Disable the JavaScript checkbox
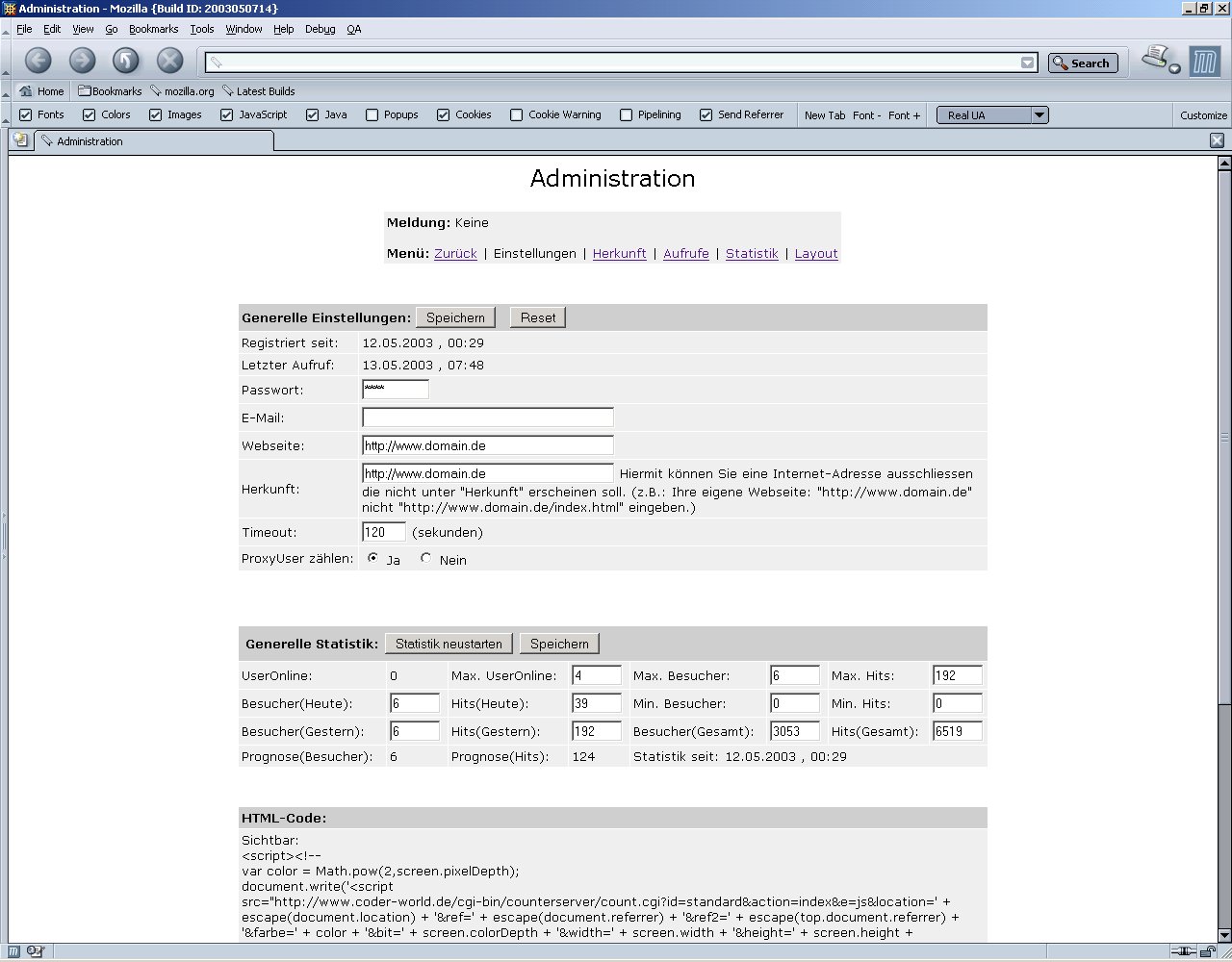Image resolution: width=1232 pixels, height=962 pixels. pyautogui.click(x=227, y=114)
